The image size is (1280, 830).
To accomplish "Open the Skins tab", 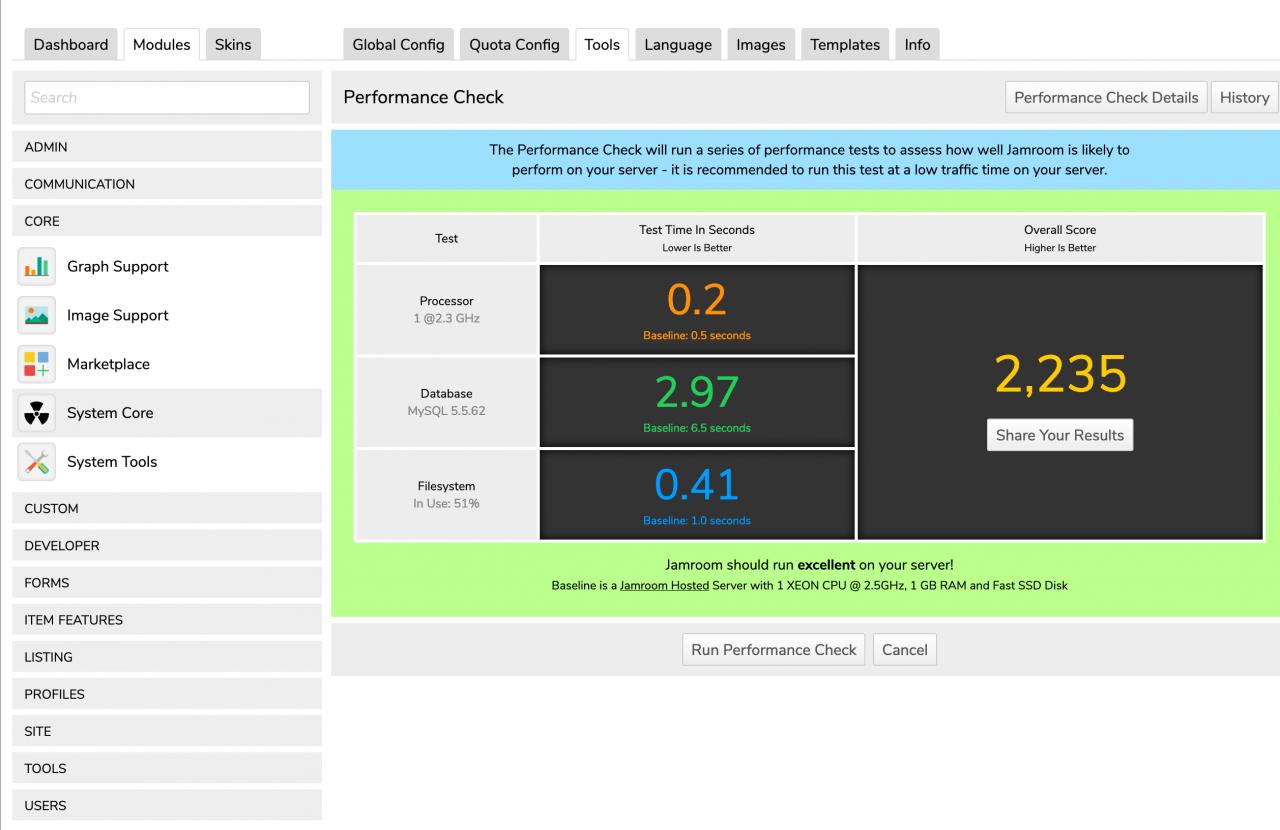I will (233, 45).
